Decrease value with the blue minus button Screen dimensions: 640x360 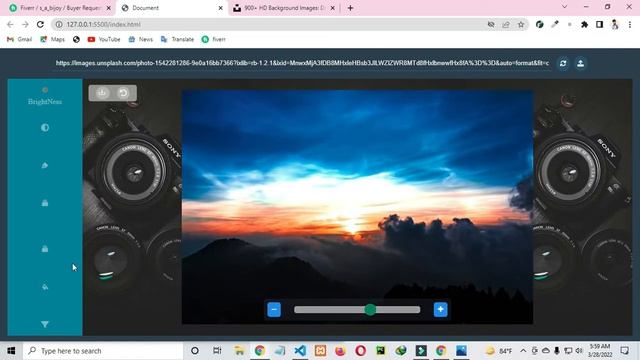click(274, 309)
